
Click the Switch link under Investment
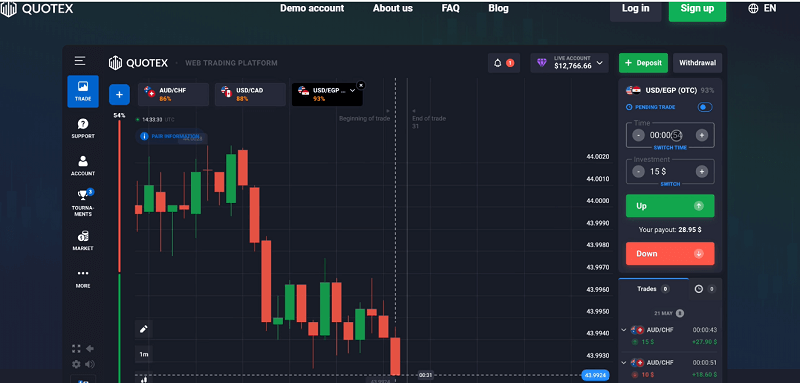click(670, 184)
